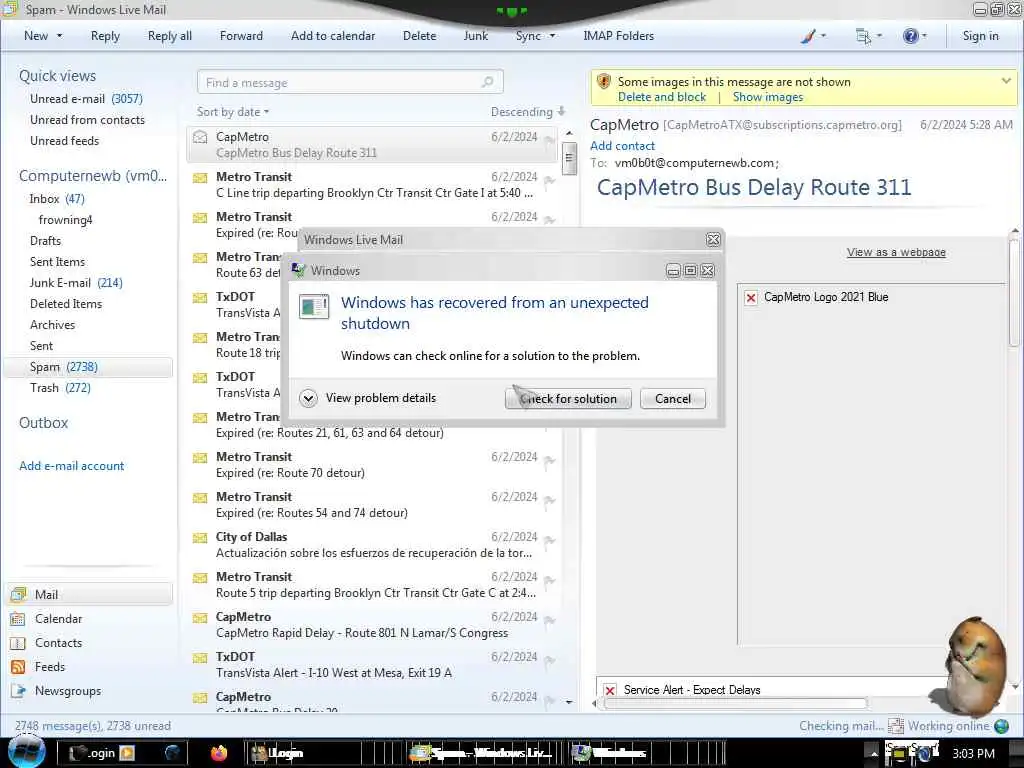Select Unread e-mail quick view

point(86,99)
